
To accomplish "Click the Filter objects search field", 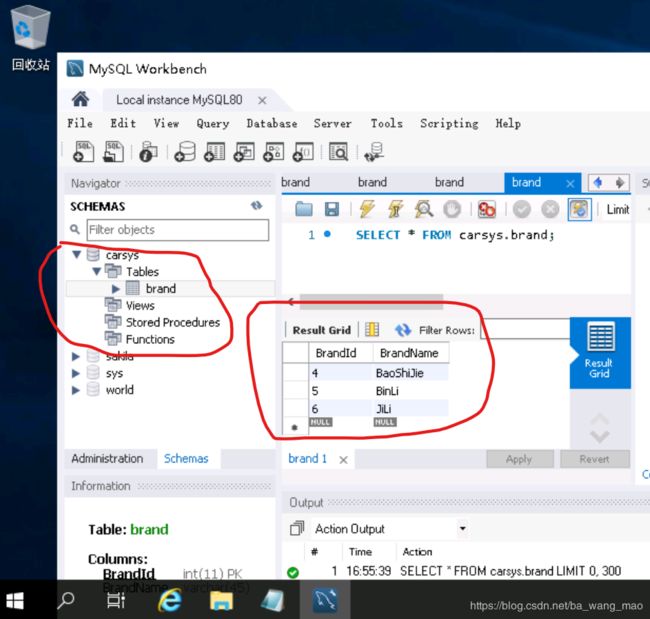I will (x=178, y=230).
